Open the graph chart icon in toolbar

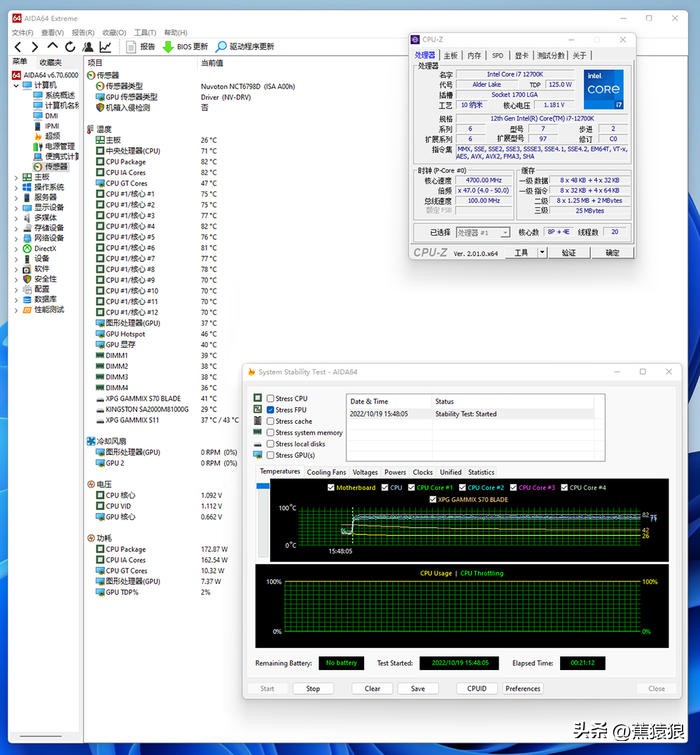click(x=105, y=47)
